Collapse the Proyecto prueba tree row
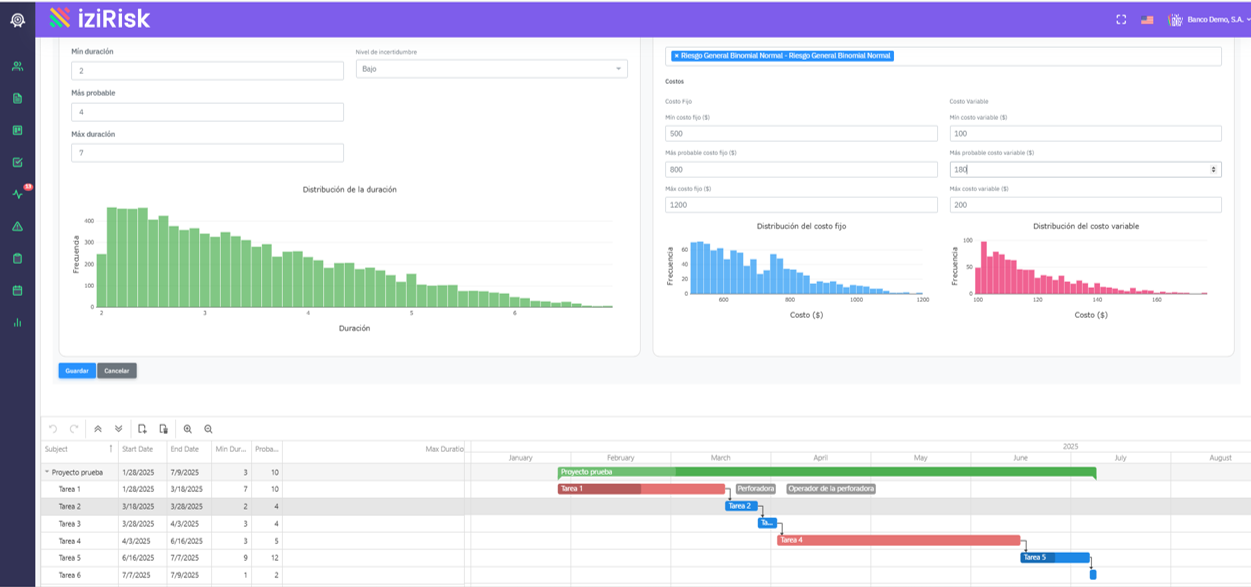This screenshot has width=1251, height=587. pyautogui.click(x=46, y=472)
